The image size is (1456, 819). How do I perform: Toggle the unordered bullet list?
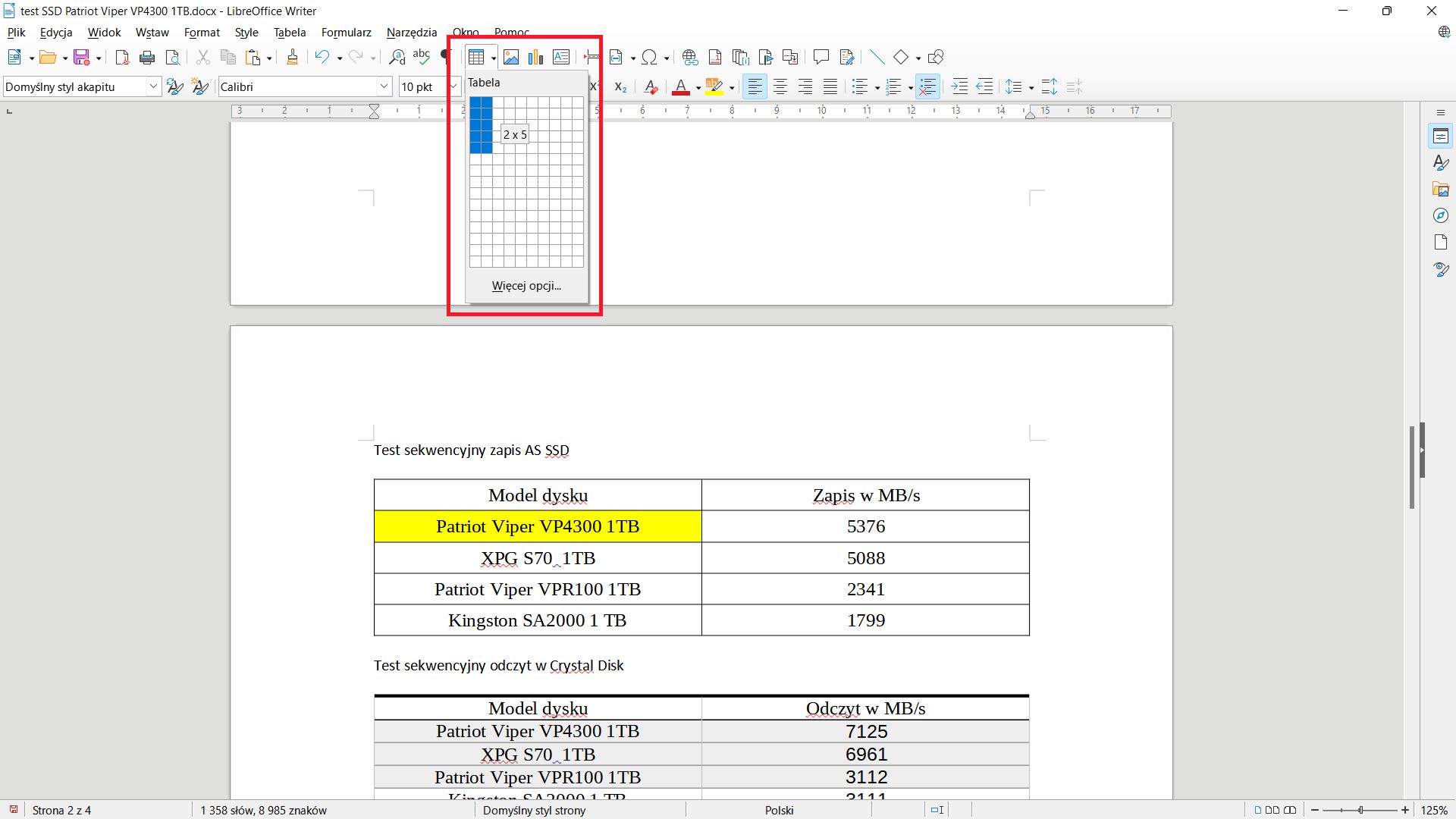[x=861, y=86]
